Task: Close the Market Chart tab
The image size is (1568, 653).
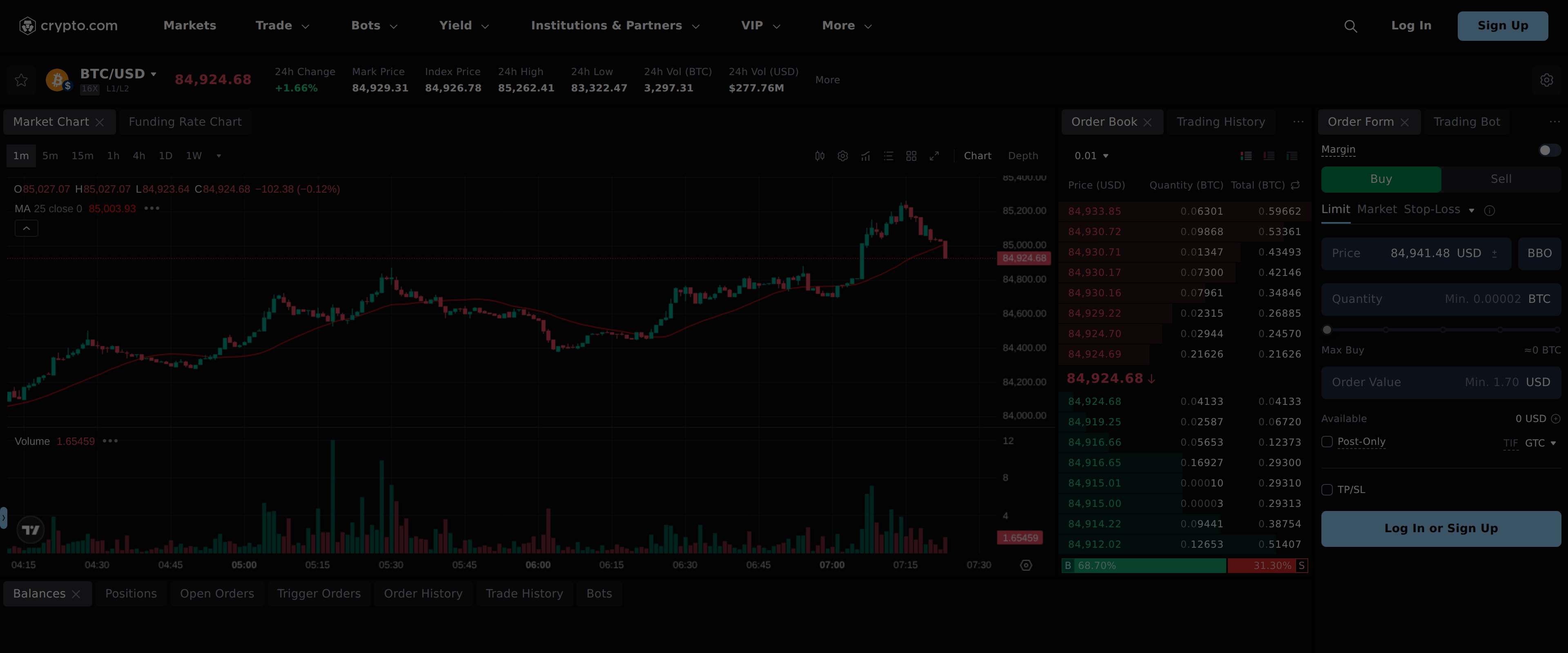Action: pos(100,122)
